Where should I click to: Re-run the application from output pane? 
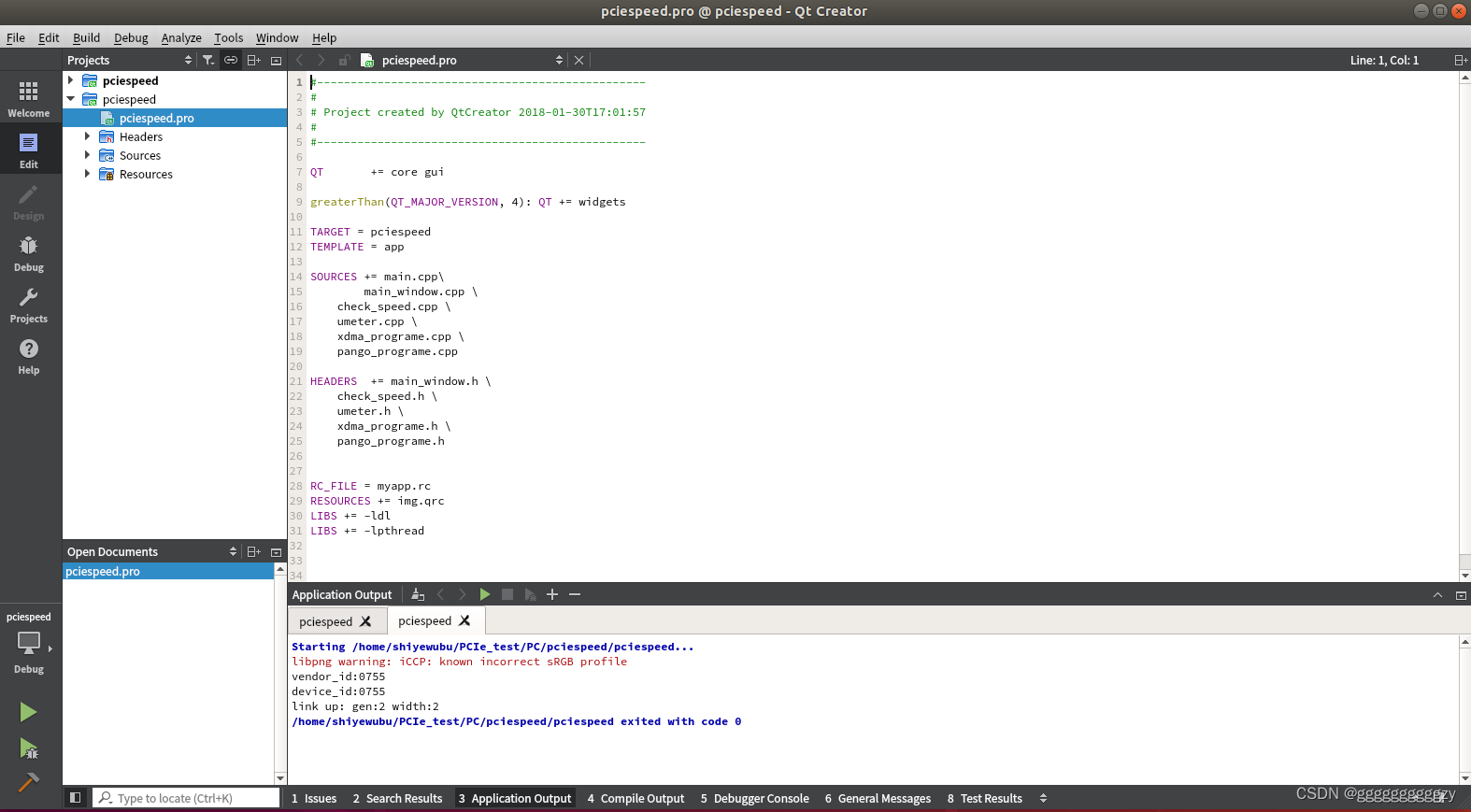[484, 594]
